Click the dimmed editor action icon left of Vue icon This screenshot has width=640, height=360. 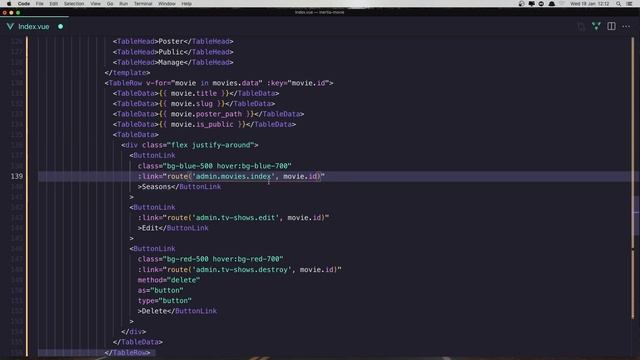pyautogui.click(x=581, y=27)
